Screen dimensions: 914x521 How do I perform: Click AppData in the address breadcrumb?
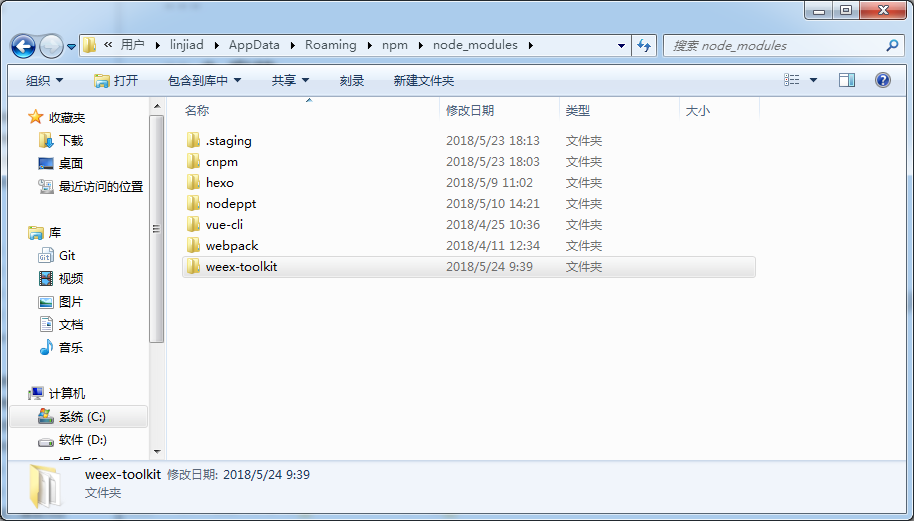point(254,45)
